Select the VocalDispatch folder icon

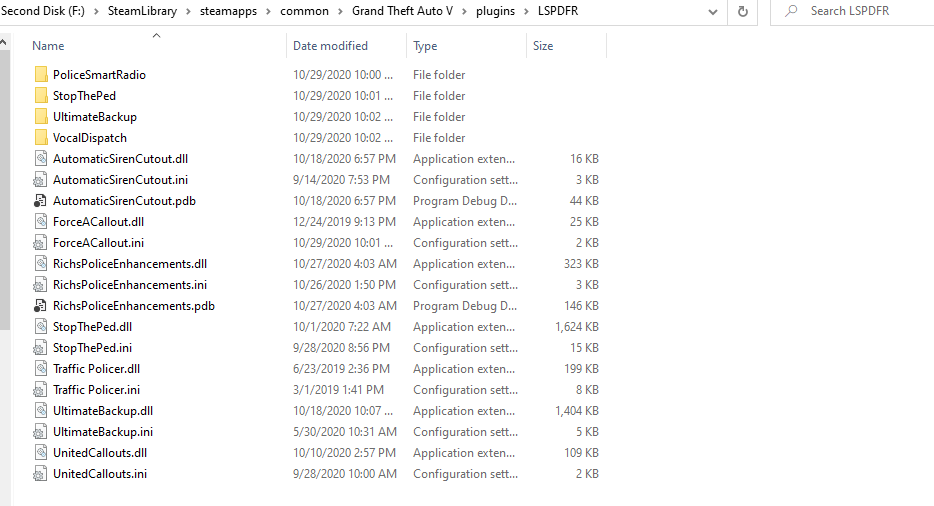(41, 138)
